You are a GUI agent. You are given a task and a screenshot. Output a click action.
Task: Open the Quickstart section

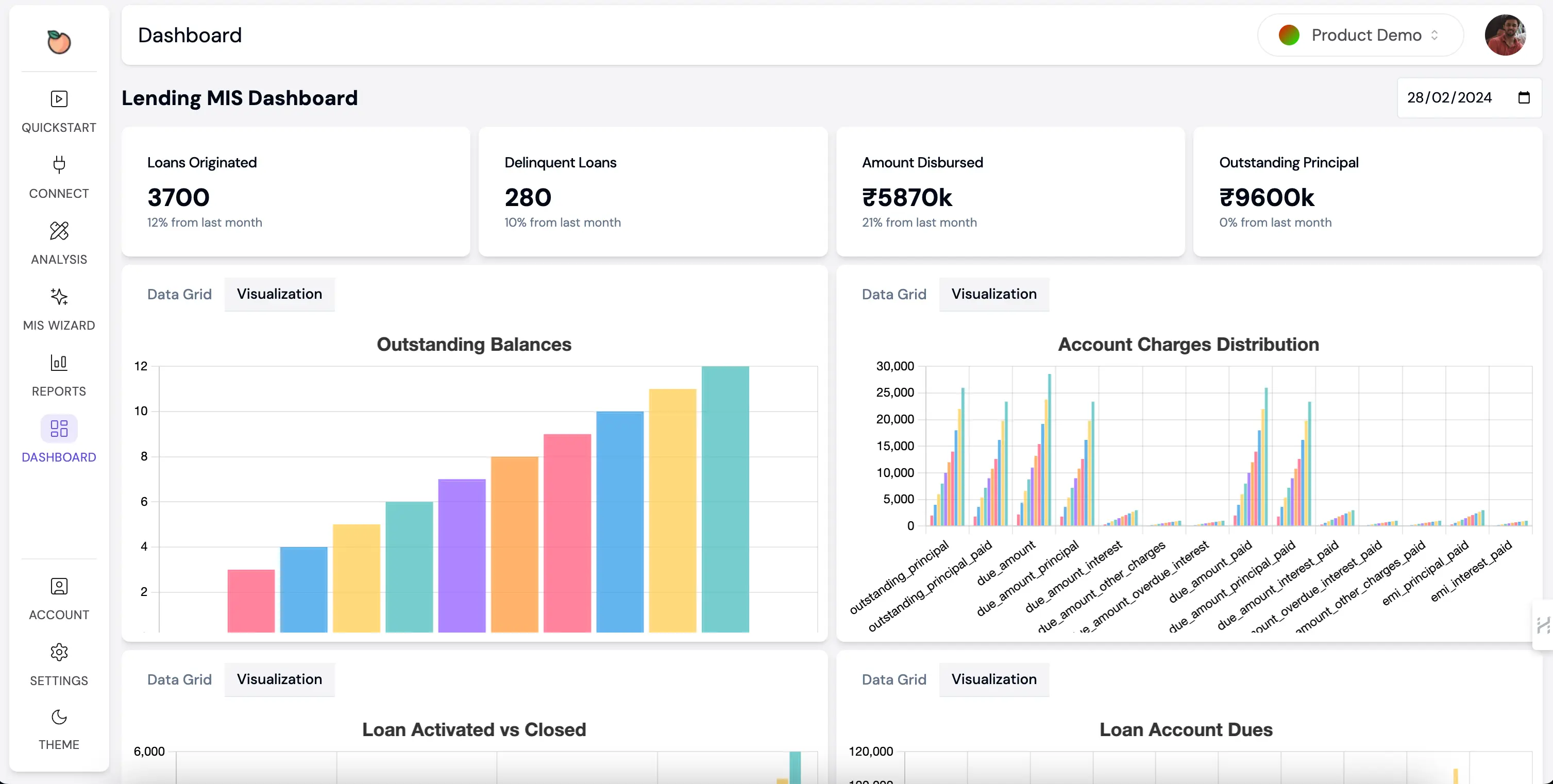pyautogui.click(x=58, y=111)
